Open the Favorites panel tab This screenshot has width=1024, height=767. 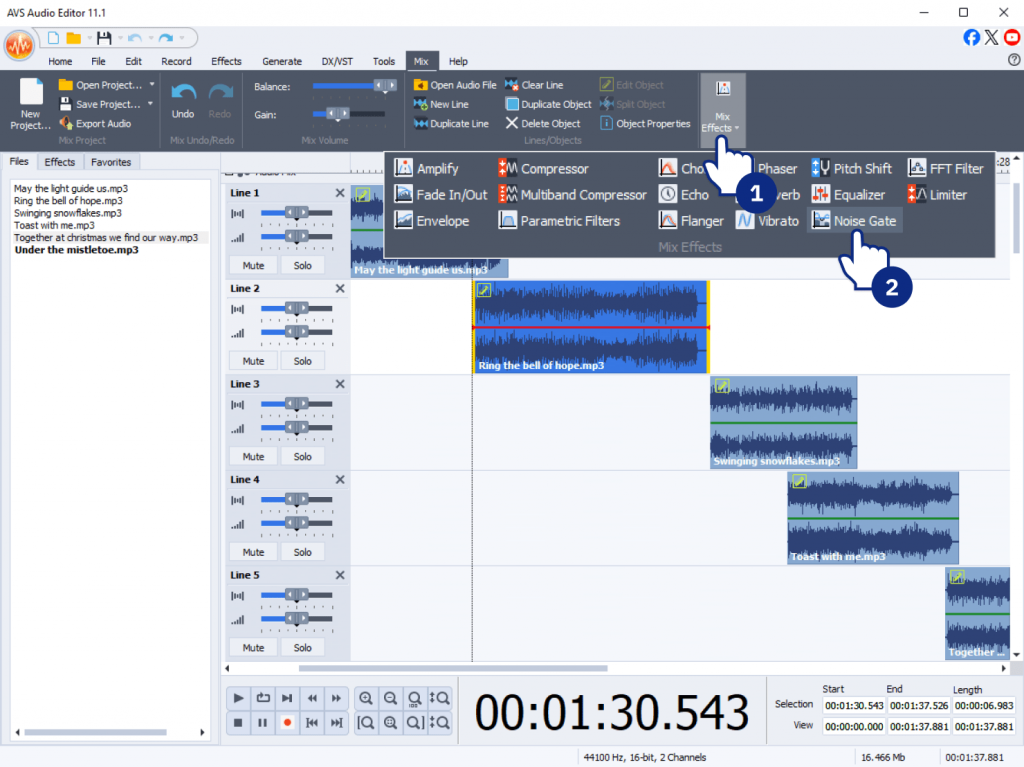pyautogui.click(x=110, y=162)
